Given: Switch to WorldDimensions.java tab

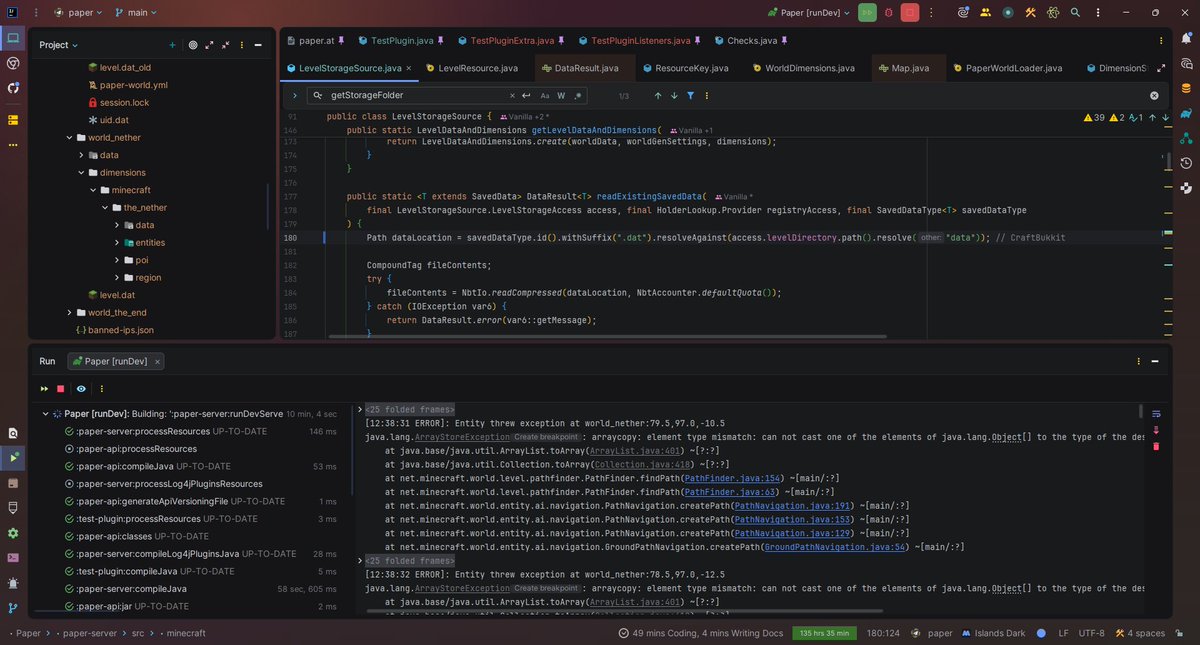Looking at the screenshot, I should pyautogui.click(x=802, y=68).
